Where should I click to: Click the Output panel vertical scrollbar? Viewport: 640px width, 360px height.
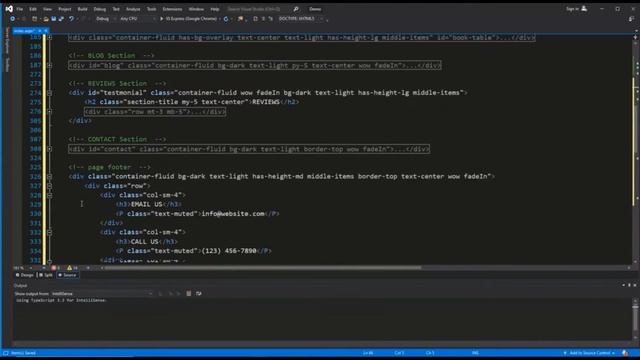(x=636, y=320)
